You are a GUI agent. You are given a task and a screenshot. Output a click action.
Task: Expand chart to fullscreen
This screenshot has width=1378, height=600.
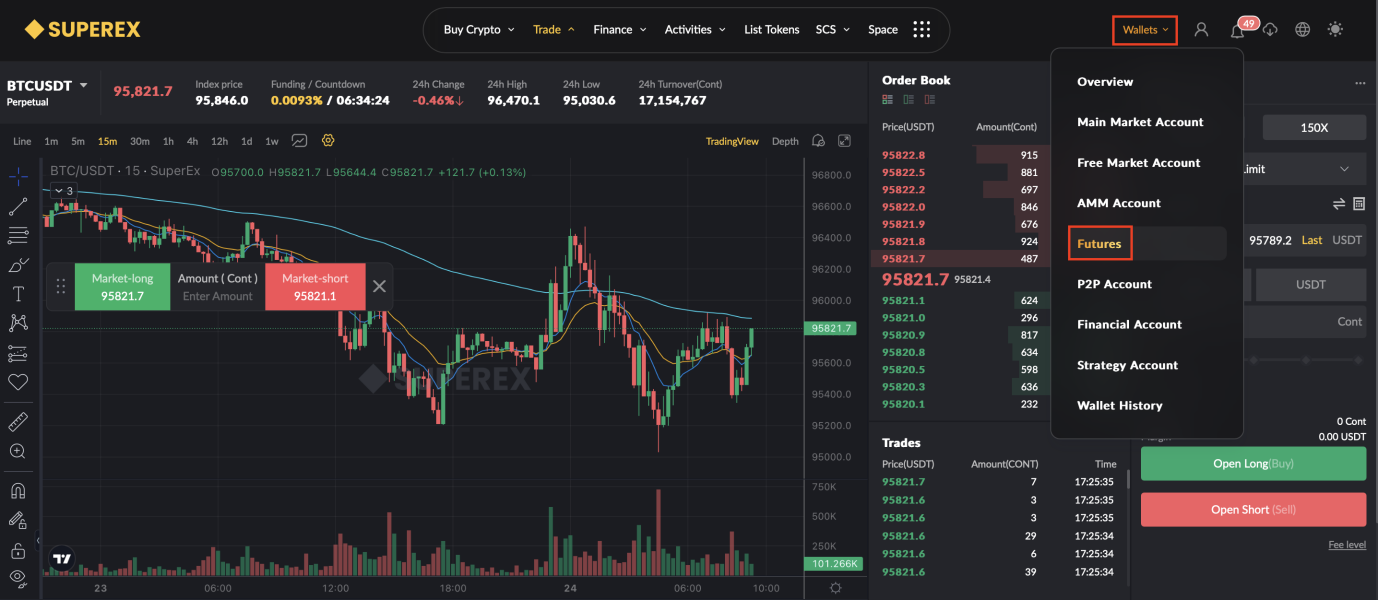click(845, 141)
